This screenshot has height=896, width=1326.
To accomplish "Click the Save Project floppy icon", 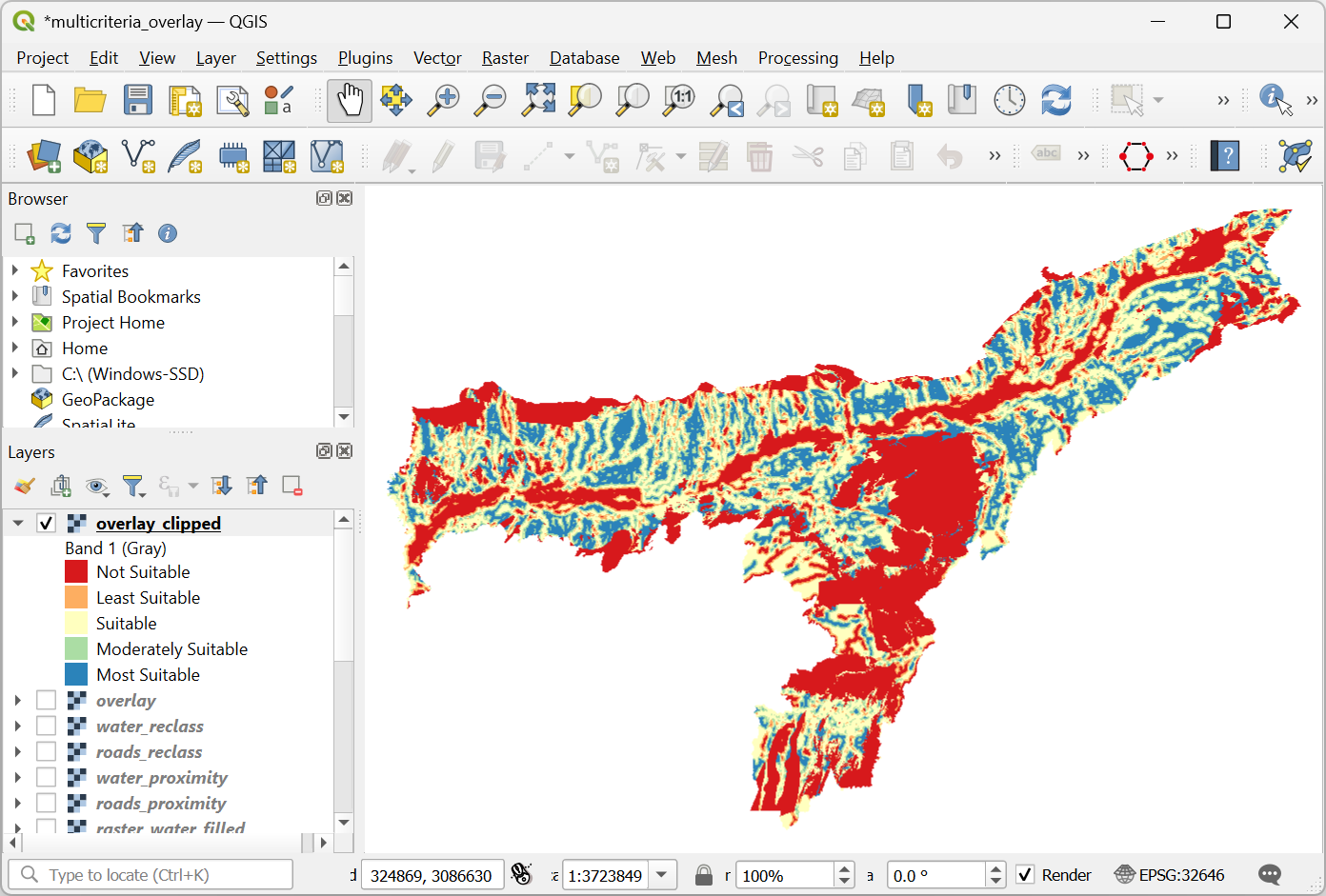I will click(x=138, y=100).
